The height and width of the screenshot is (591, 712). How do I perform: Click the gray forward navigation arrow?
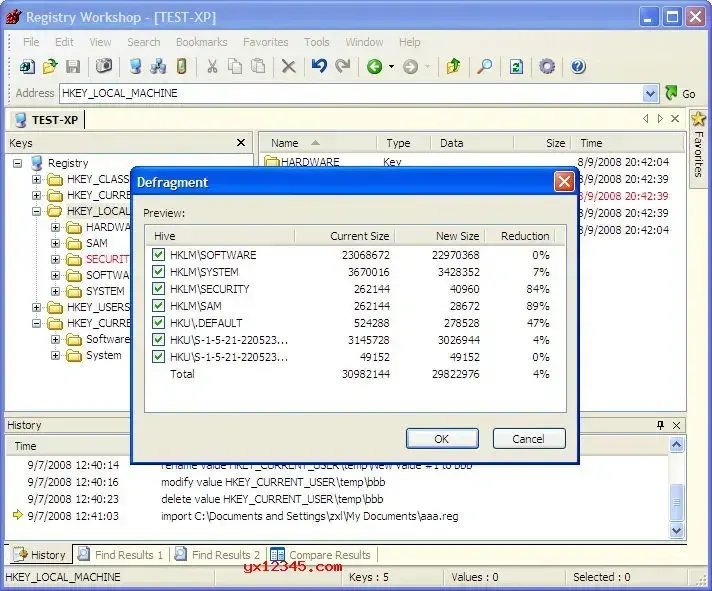(x=410, y=67)
